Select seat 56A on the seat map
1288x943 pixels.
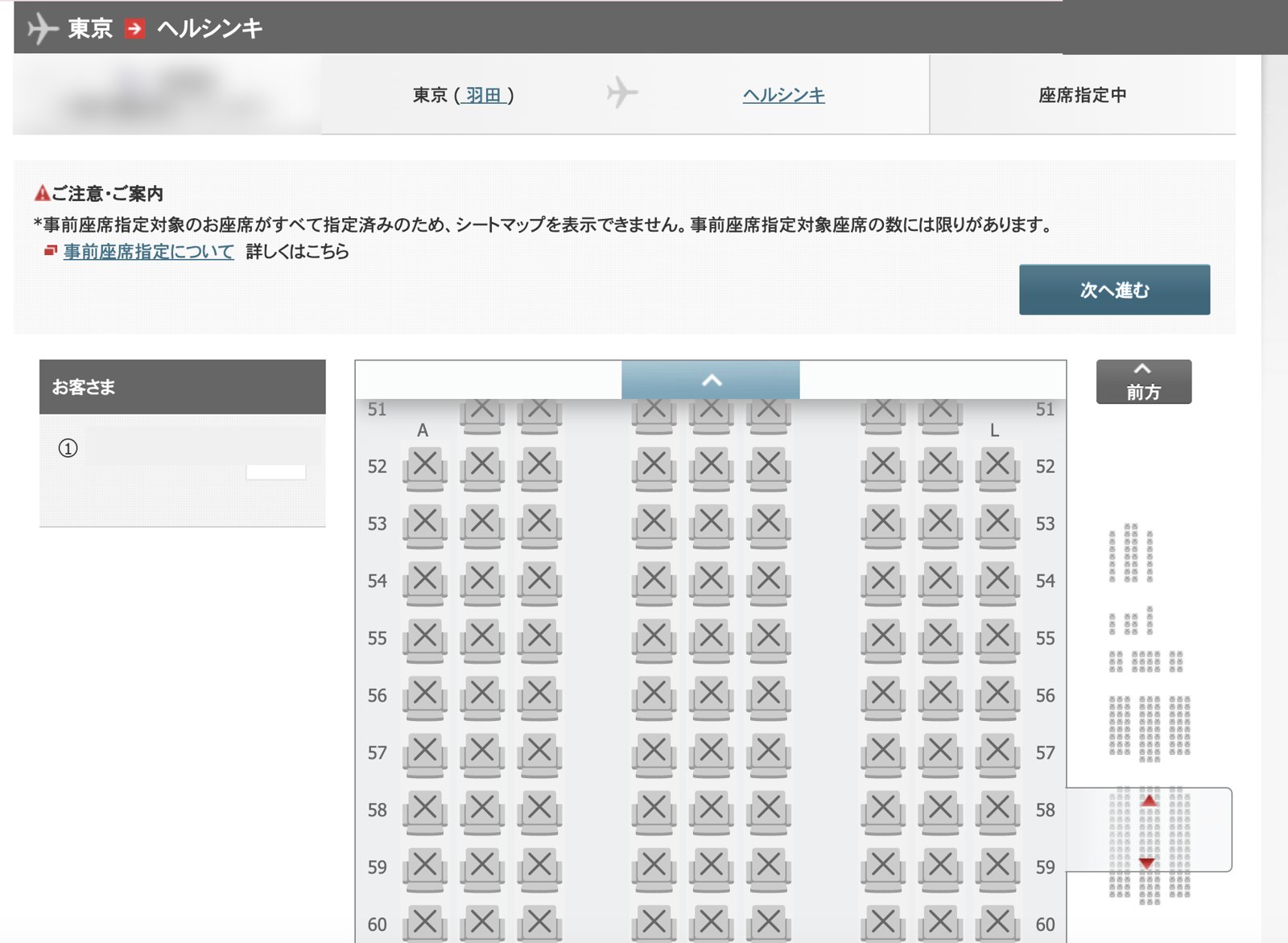point(425,697)
